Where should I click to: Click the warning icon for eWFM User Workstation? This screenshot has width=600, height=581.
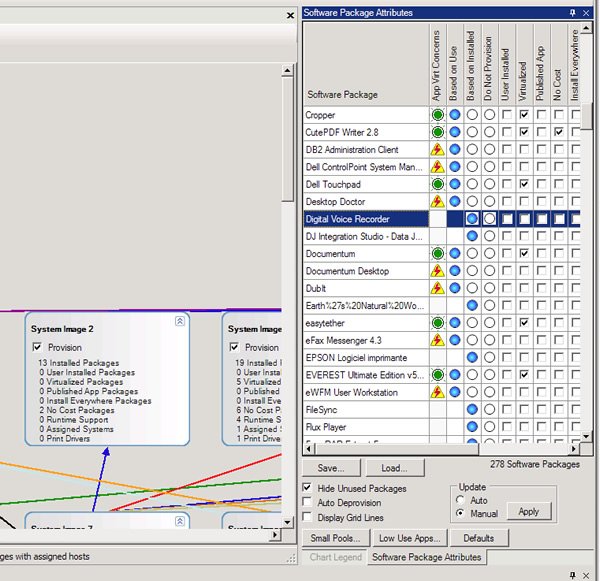437,392
